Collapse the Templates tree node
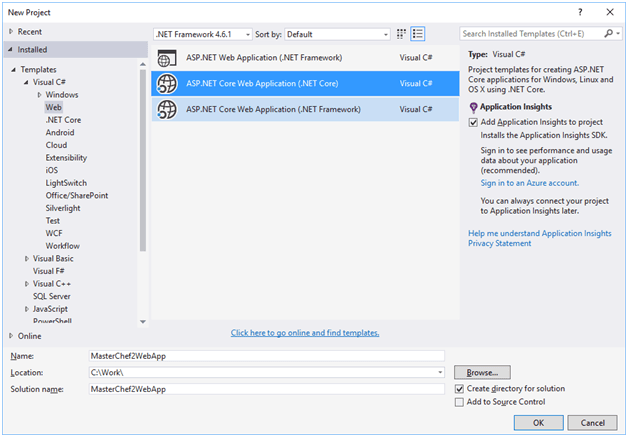628x437 pixels. (14, 70)
